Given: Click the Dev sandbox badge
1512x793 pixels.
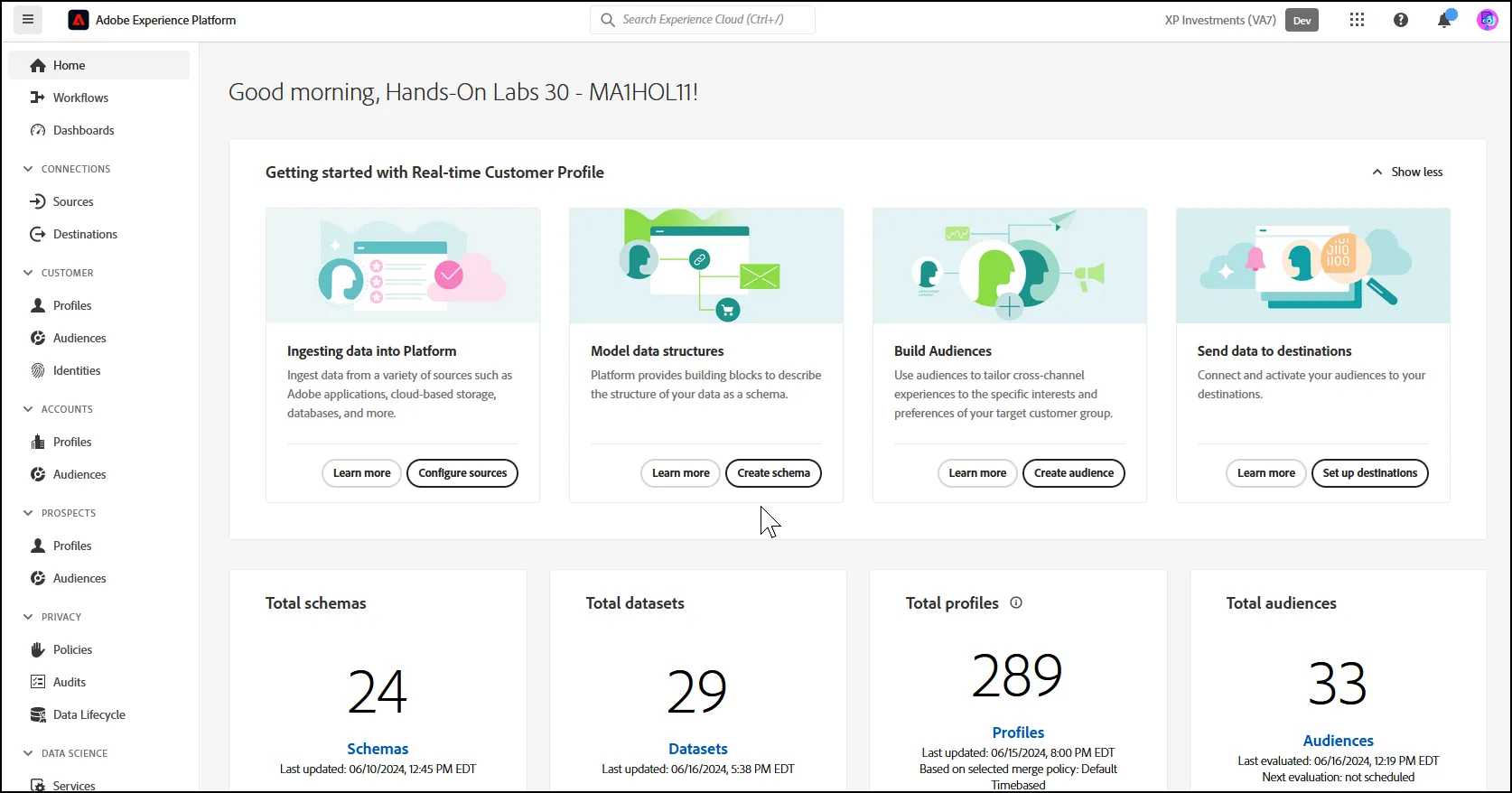Looking at the screenshot, I should 1302,20.
